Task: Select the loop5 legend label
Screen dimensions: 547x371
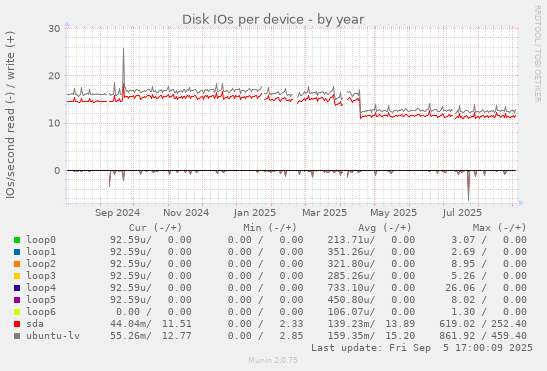Action: click(x=41, y=299)
